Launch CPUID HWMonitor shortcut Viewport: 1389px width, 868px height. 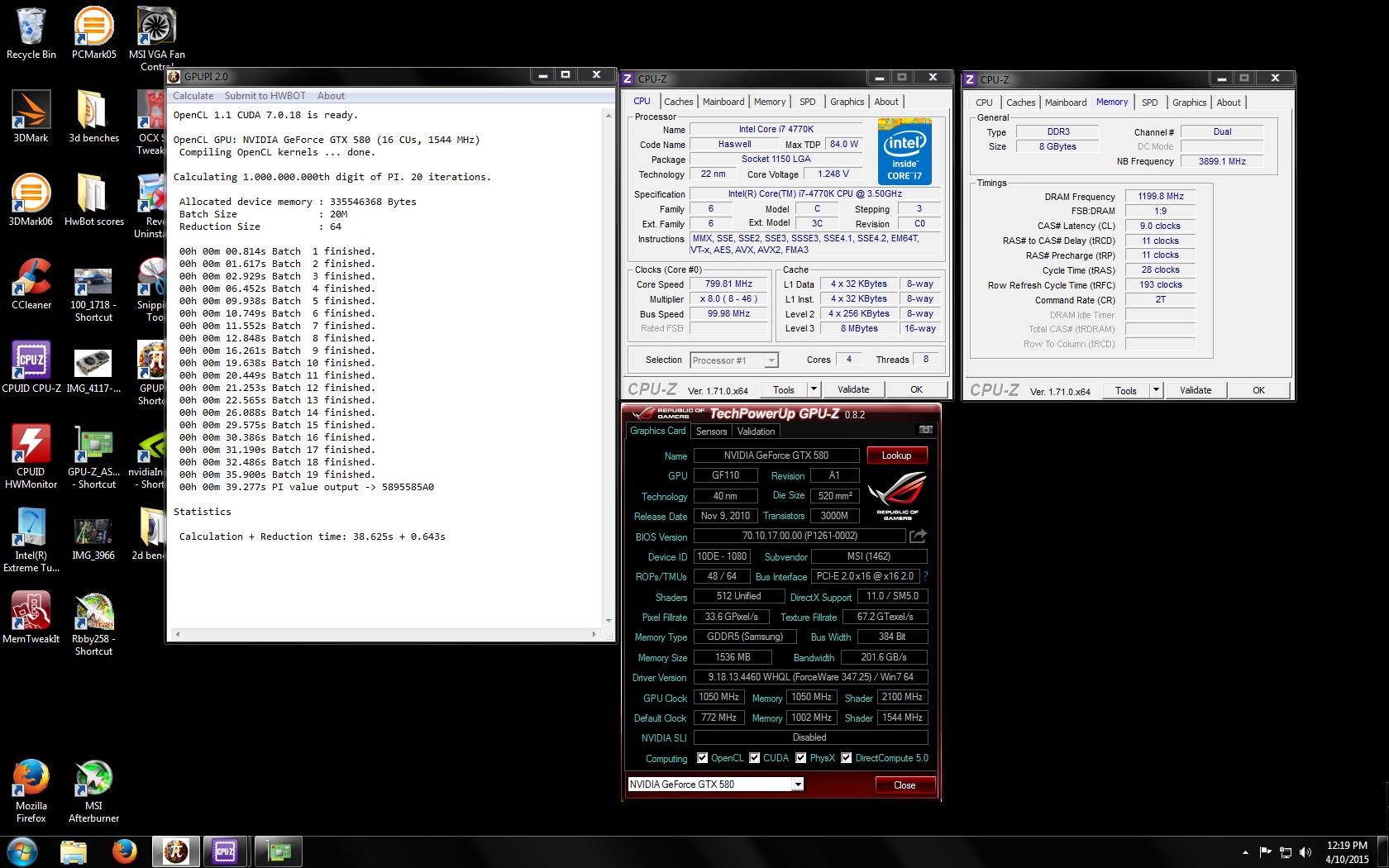tap(31, 456)
